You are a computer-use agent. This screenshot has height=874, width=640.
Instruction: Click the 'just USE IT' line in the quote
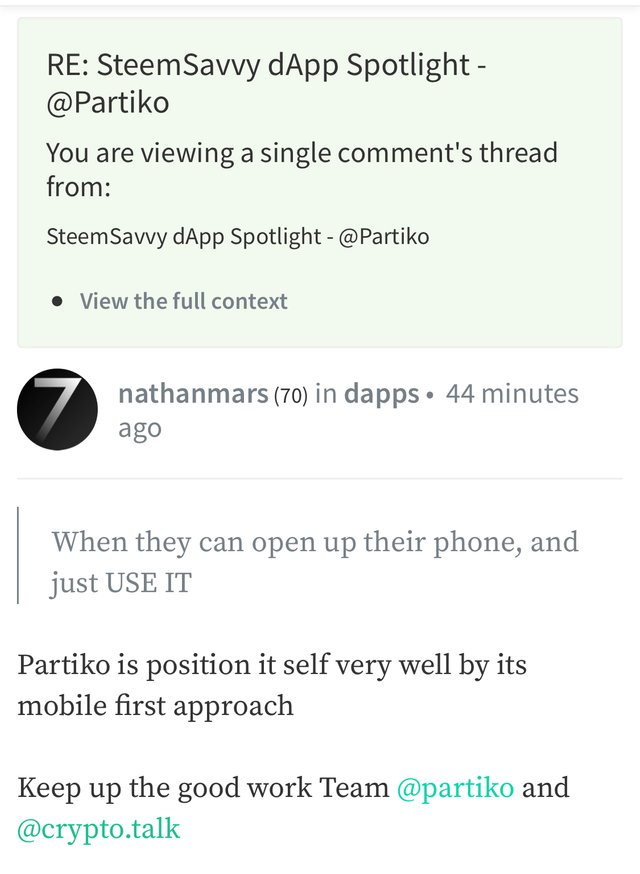coord(121,583)
